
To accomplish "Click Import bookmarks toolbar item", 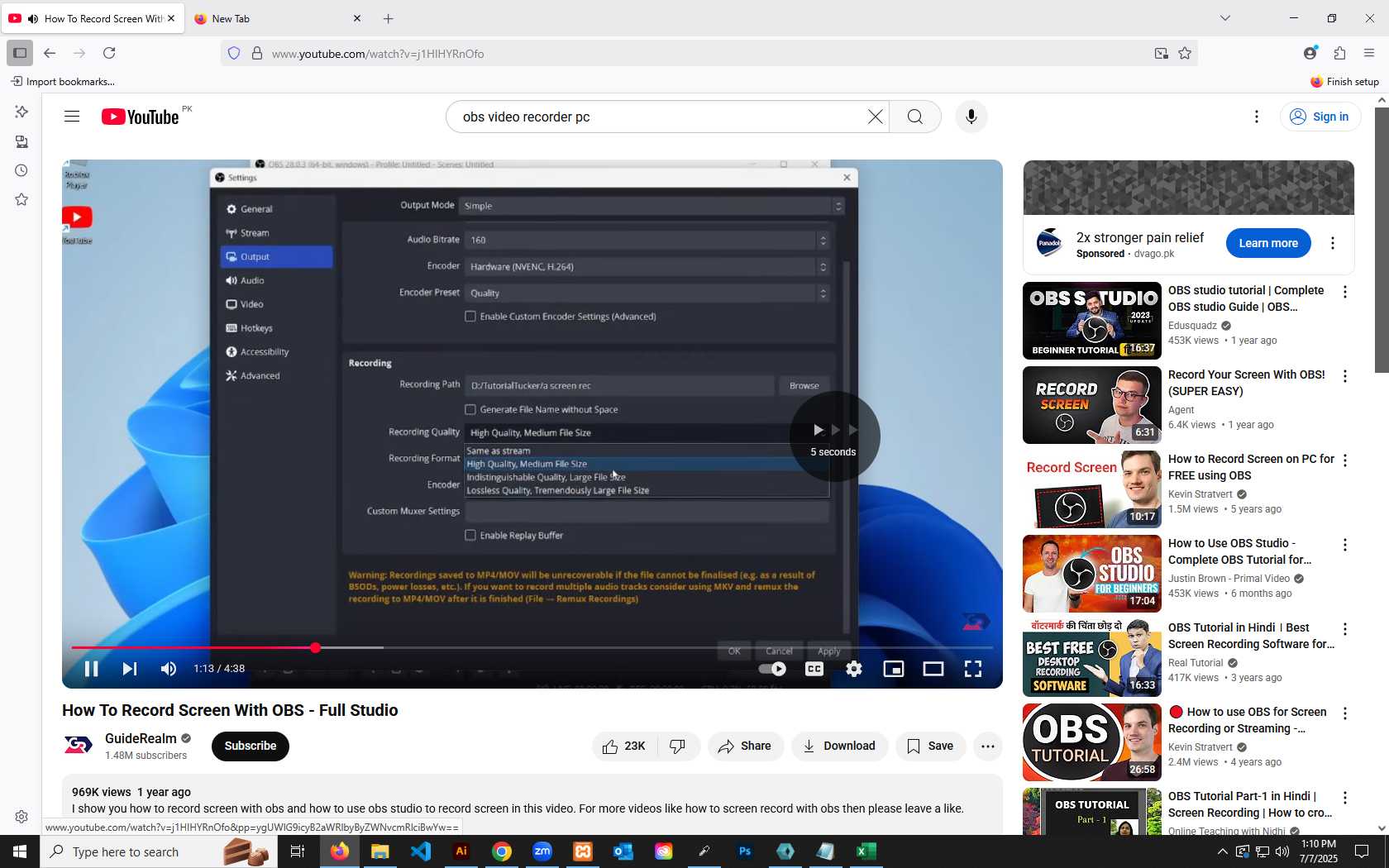I will coord(63,81).
